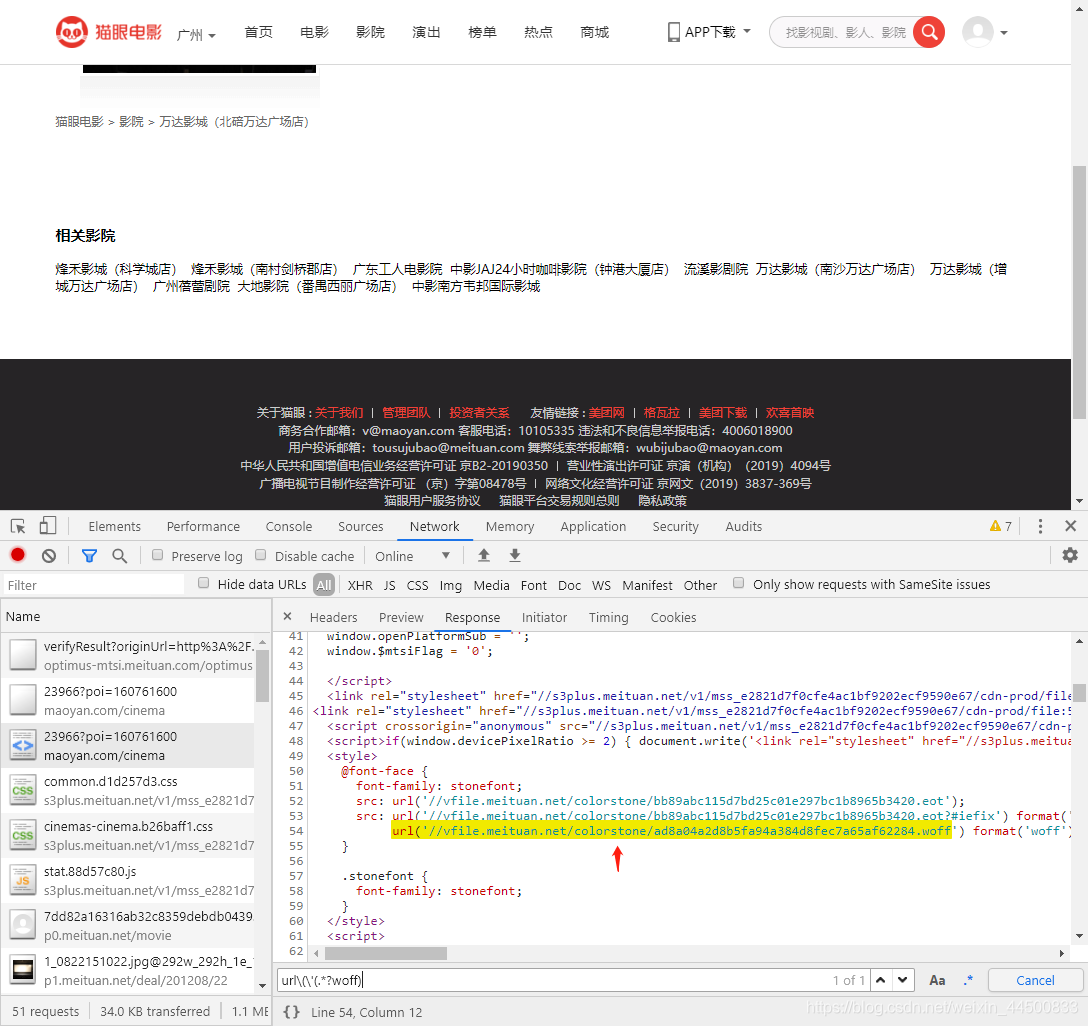Open the Cookies tab of request
The height and width of the screenshot is (1026, 1088).
click(673, 617)
